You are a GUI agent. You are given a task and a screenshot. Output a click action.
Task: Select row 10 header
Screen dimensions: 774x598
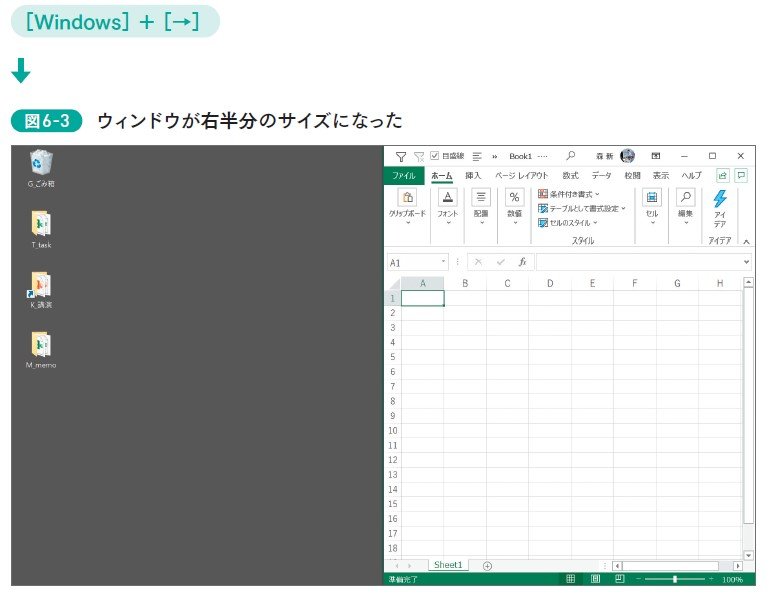click(392, 431)
